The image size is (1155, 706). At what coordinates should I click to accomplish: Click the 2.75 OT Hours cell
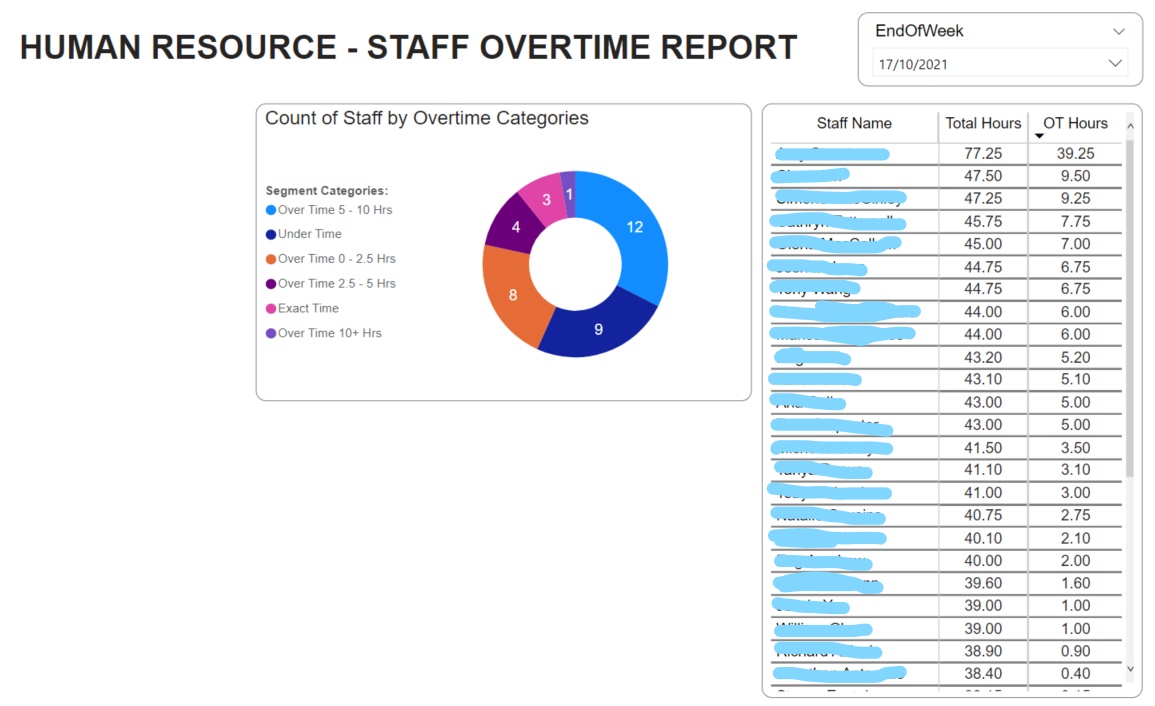1075,515
